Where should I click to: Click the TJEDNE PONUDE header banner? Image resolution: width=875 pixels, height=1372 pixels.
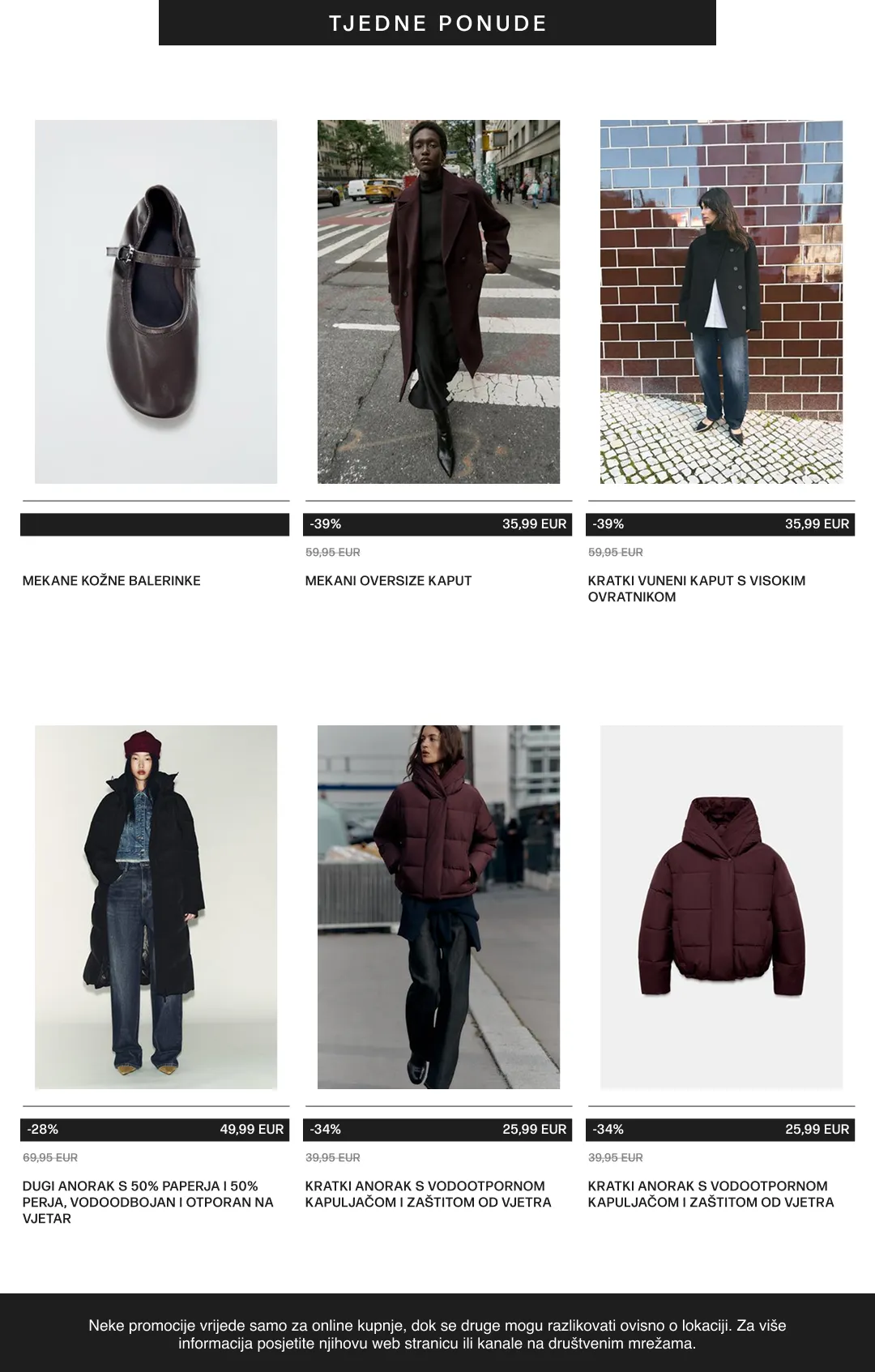click(437, 23)
